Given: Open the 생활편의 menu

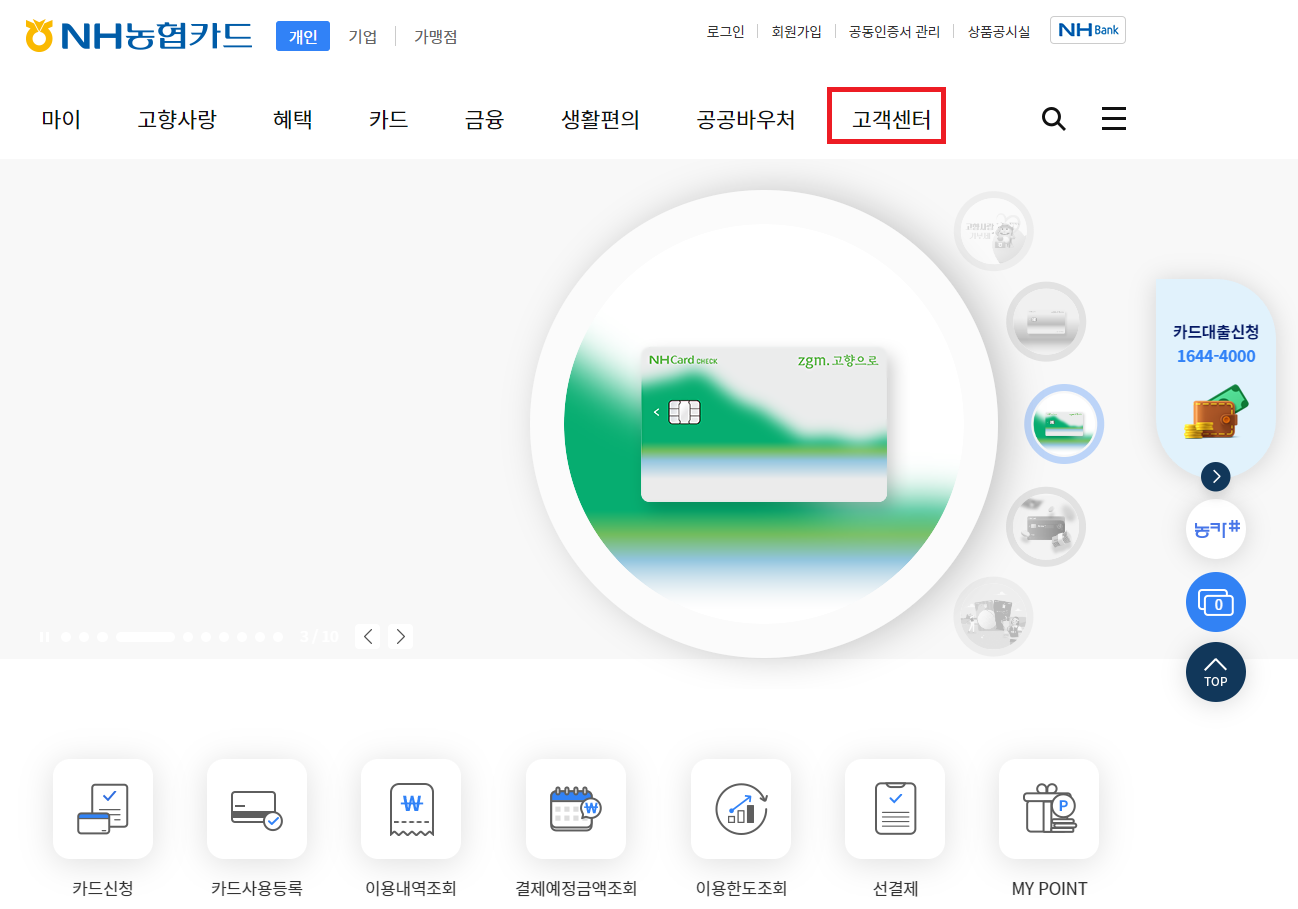Looking at the screenshot, I should pyautogui.click(x=601, y=120).
